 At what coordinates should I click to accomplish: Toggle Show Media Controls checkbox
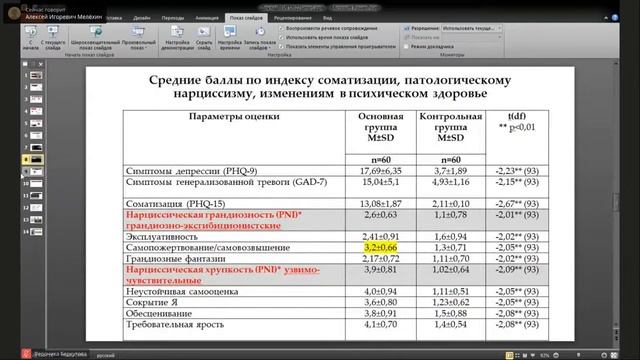tap(282, 47)
